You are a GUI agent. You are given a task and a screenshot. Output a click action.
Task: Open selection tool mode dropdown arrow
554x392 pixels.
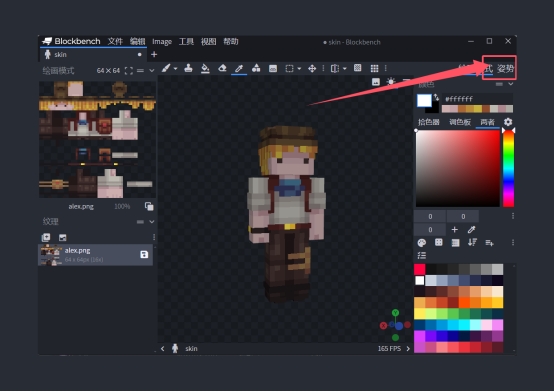[x=299, y=69]
